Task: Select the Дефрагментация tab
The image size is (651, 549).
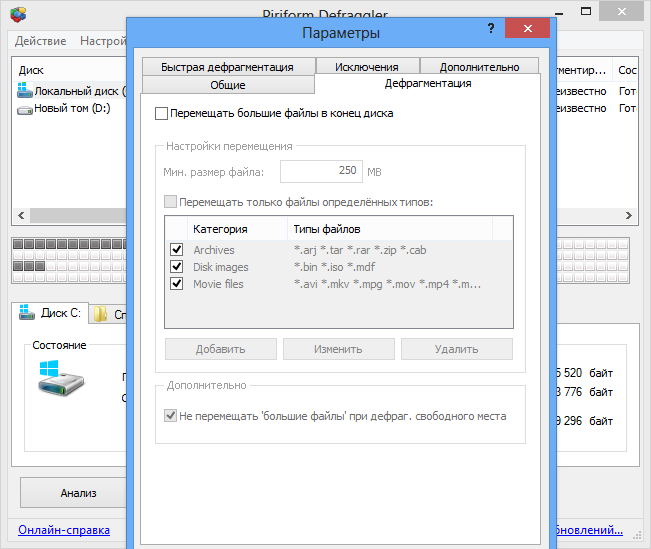Action: click(x=428, y=83)
